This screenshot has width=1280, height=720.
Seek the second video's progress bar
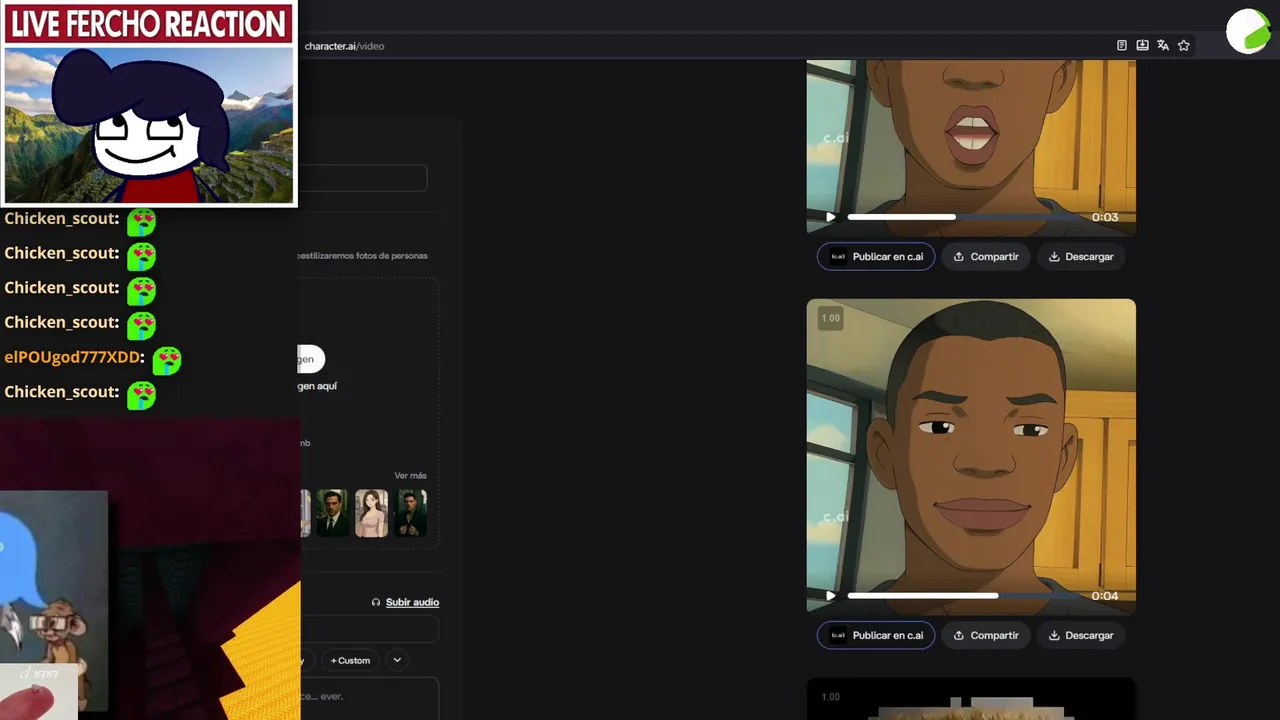(965, 596)
